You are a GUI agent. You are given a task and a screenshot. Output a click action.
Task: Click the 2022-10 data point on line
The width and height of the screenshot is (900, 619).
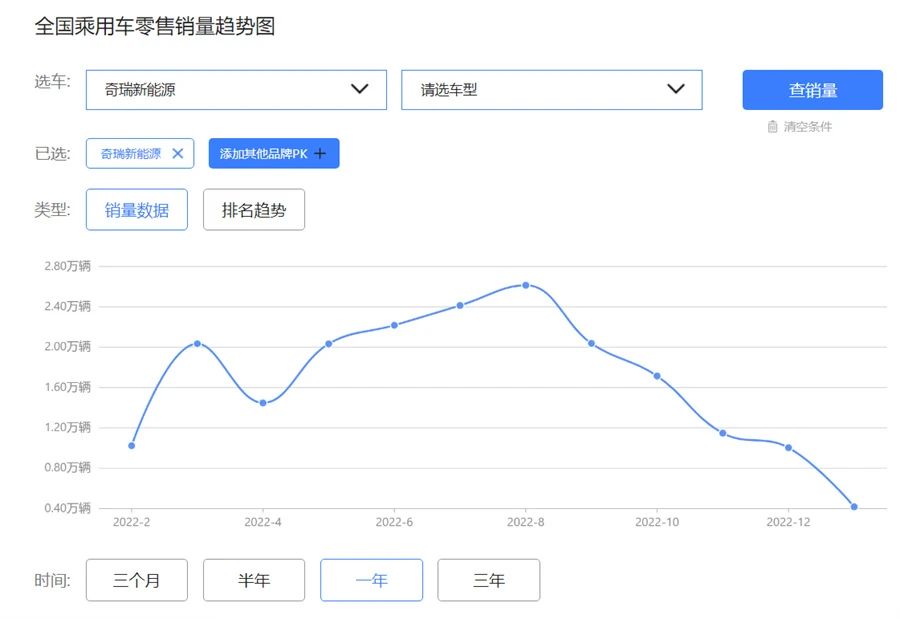tap(657, 376)
